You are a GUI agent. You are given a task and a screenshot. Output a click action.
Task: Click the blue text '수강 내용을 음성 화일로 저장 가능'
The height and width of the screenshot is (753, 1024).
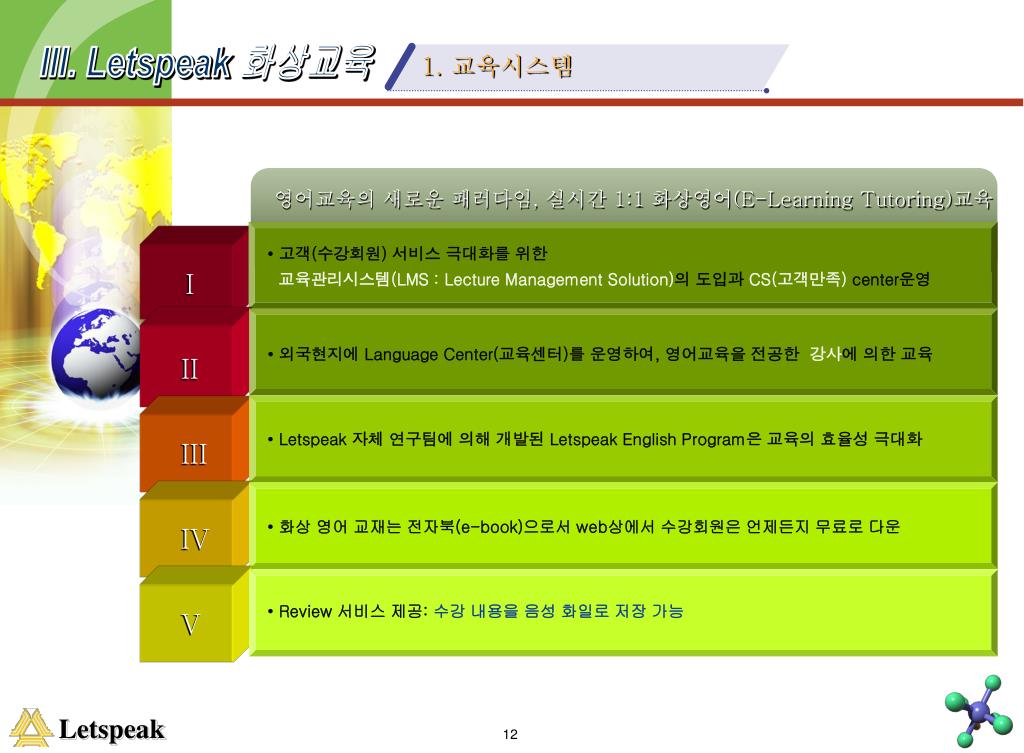coord(558,611)
